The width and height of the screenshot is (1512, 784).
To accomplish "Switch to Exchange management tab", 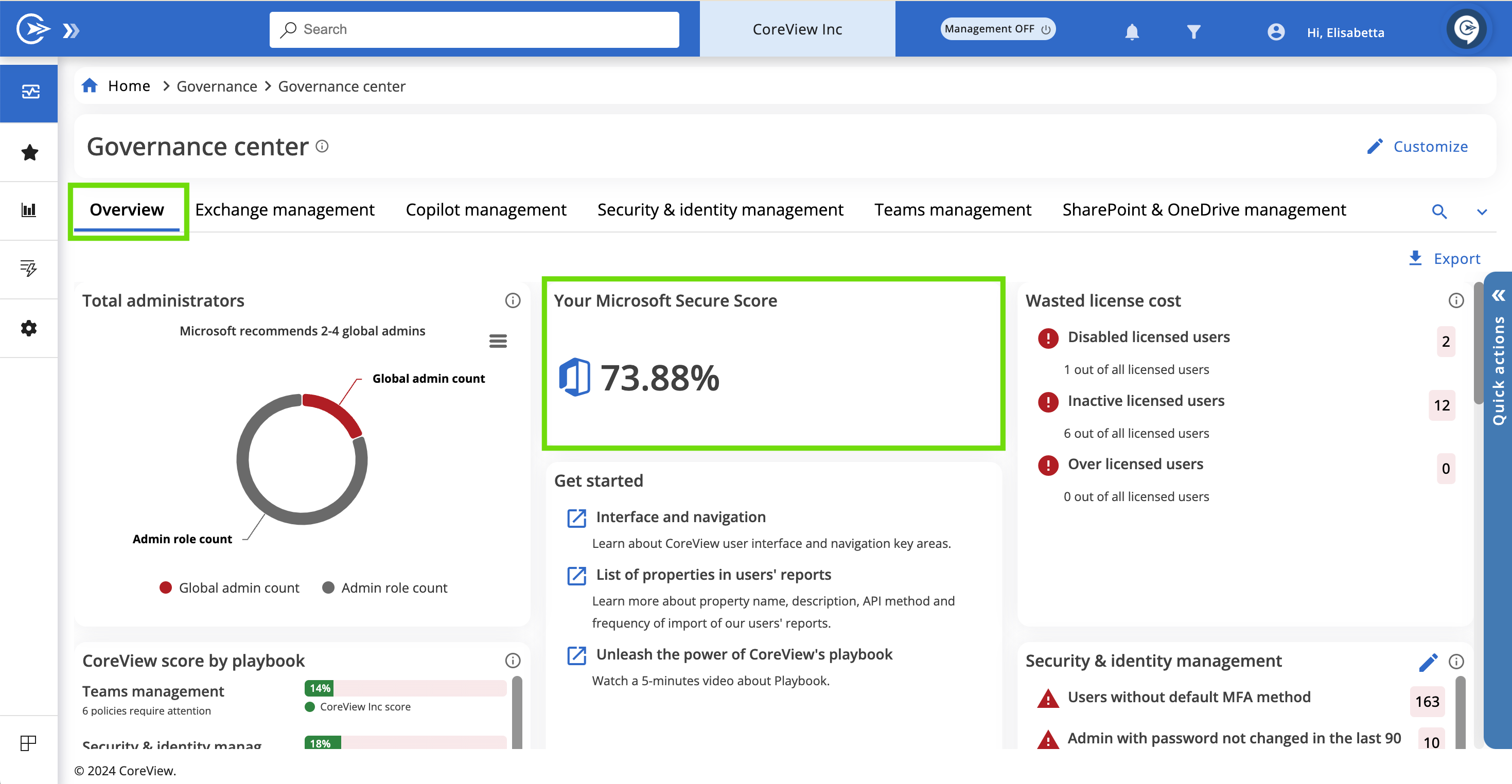I will coord(285,209).
